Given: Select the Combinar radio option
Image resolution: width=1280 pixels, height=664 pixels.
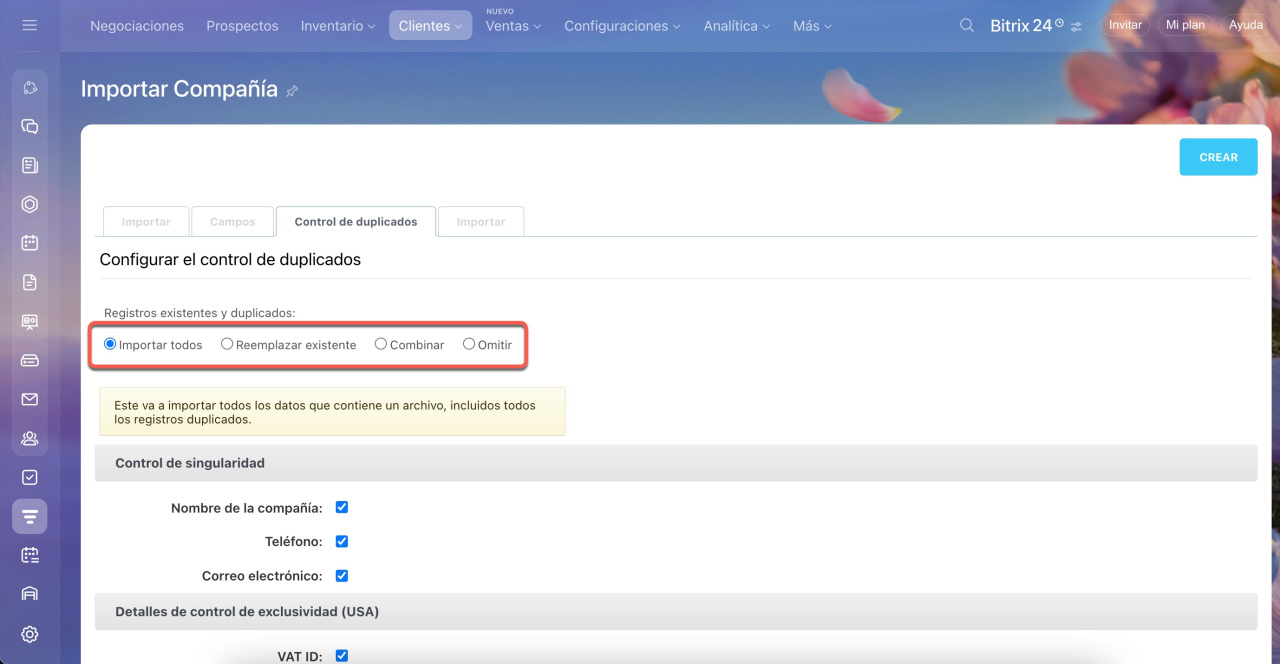Looking at the screenshot, I should coord(381,344).
